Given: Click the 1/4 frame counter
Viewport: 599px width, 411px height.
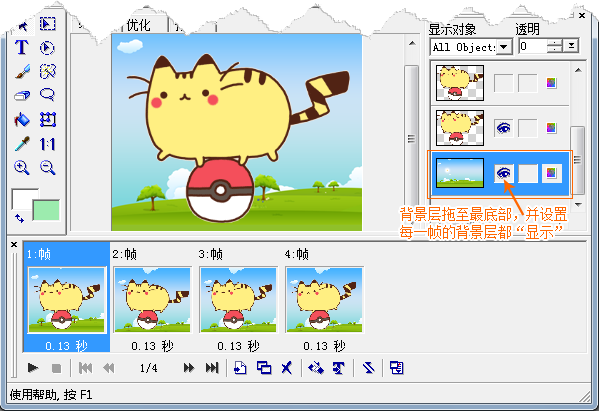Looking at the screenshot, I should (x=149, y=368).
